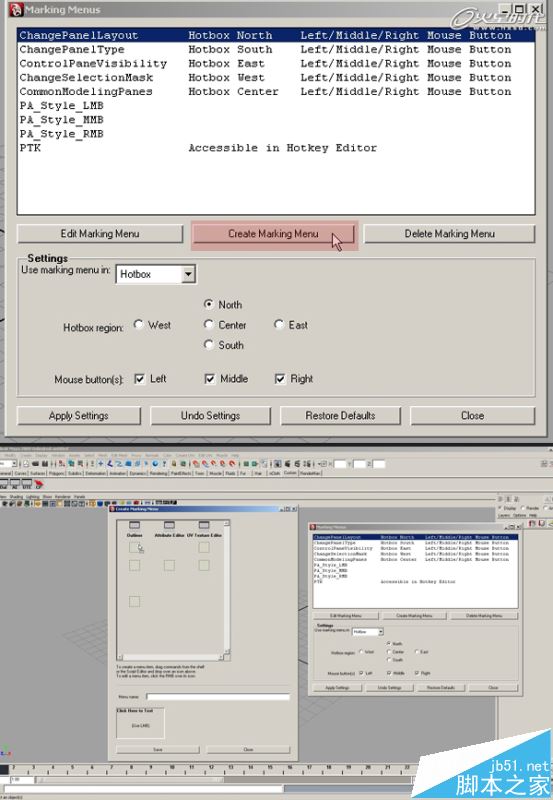The width and height of the screenshot is (553, 800).
Task: Click Maya icon in large Marking Menus title bar
Action: [x=16, y=9]
